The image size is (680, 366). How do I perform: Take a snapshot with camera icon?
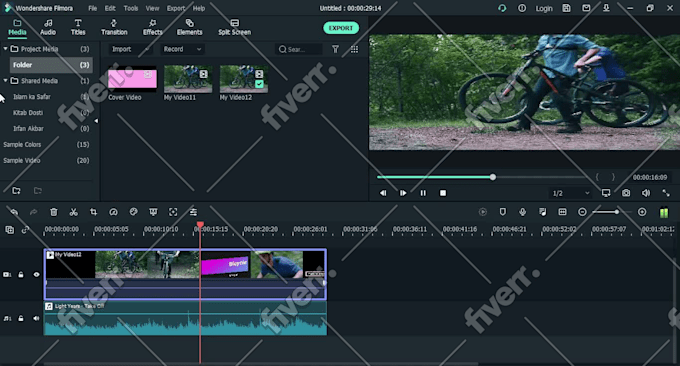pos(626,193)
